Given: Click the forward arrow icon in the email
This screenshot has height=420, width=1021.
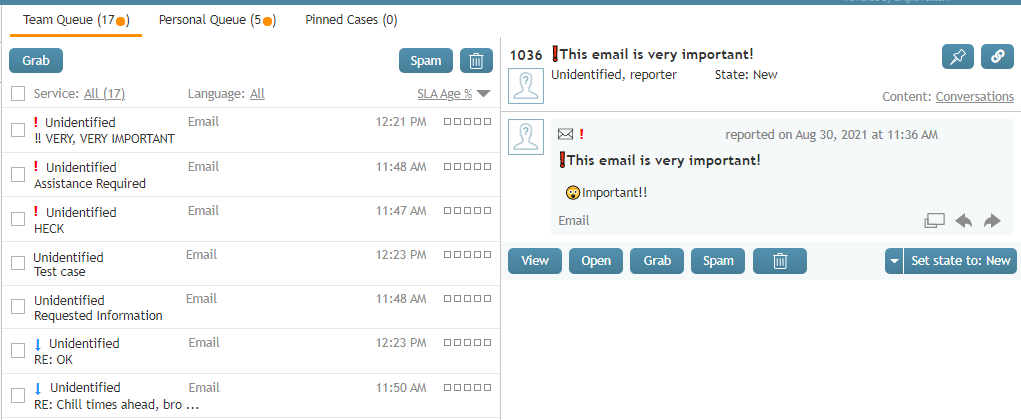Looking at the screenshot, I should click(x=992, y=221).
